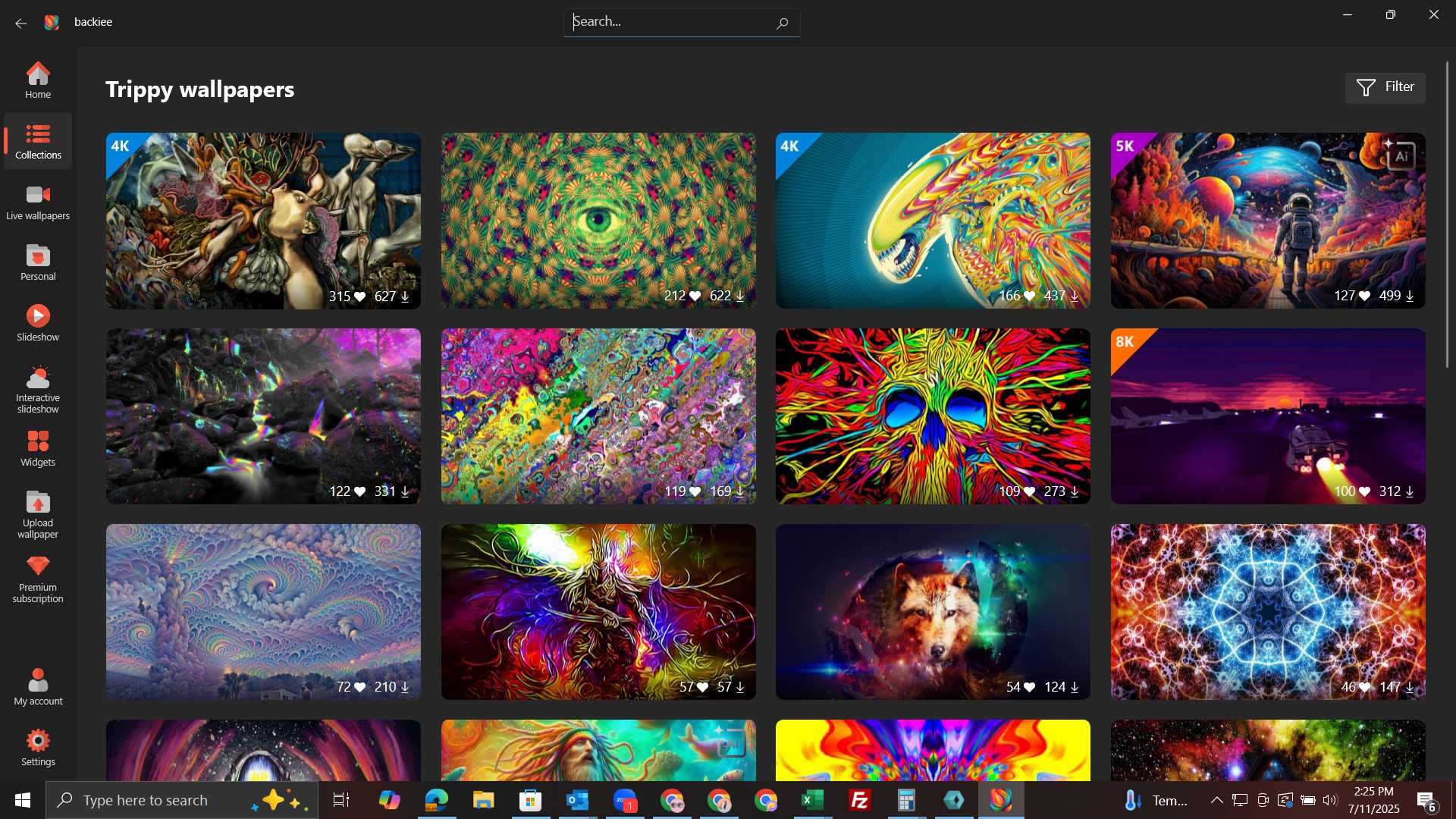1456x819 pixels.
Task: Like the wallpaper with 315 hearts
Action: (359, 297)
